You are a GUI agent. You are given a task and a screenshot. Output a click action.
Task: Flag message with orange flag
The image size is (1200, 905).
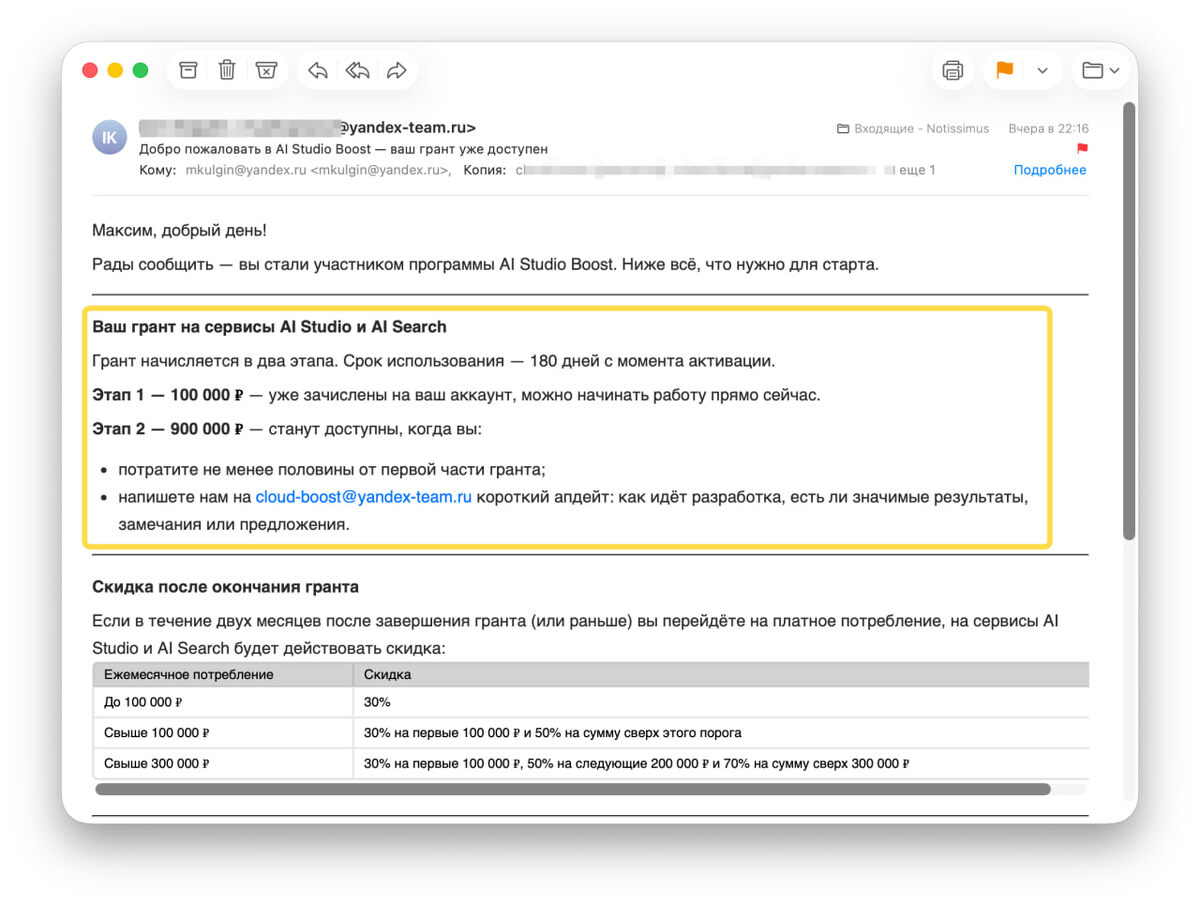tap(1004, 70)
